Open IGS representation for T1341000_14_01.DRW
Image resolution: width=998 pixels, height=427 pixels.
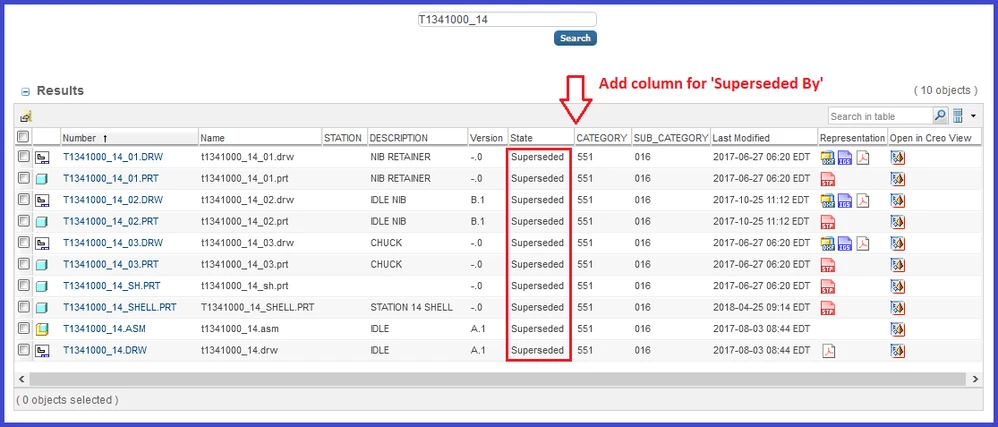845,157
